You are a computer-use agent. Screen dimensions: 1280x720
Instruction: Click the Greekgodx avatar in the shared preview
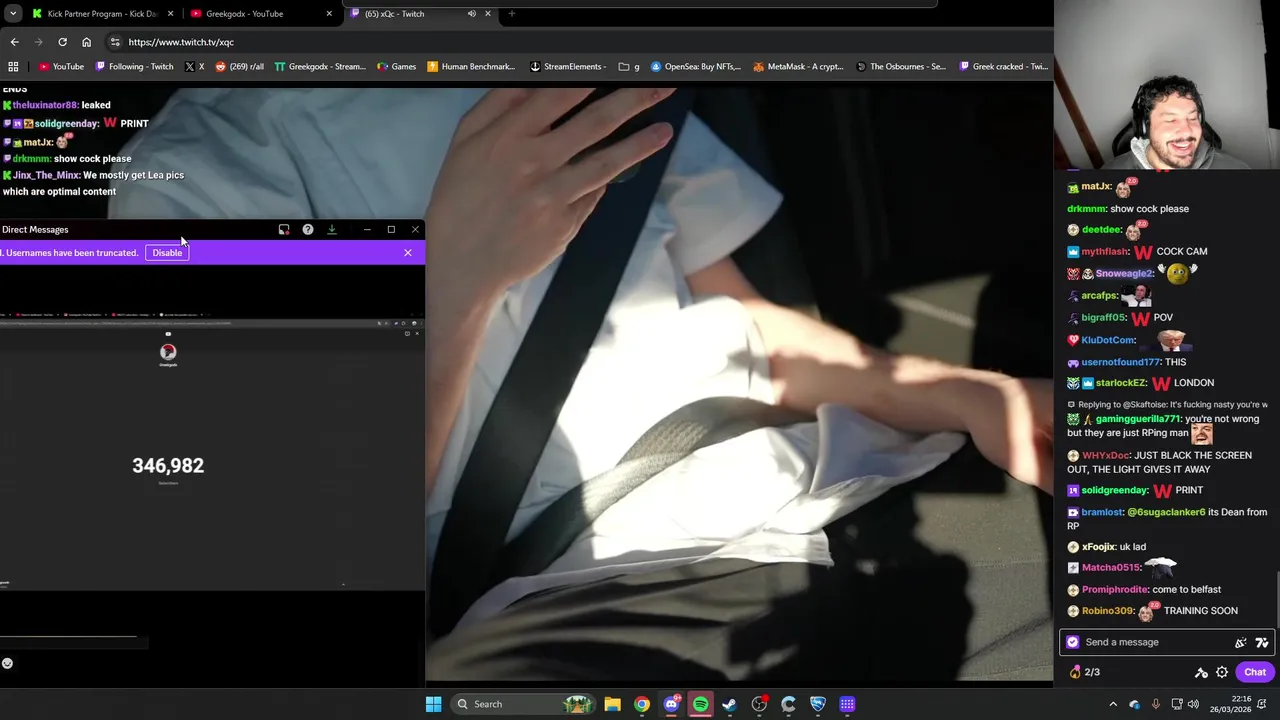tap(168, 352)
